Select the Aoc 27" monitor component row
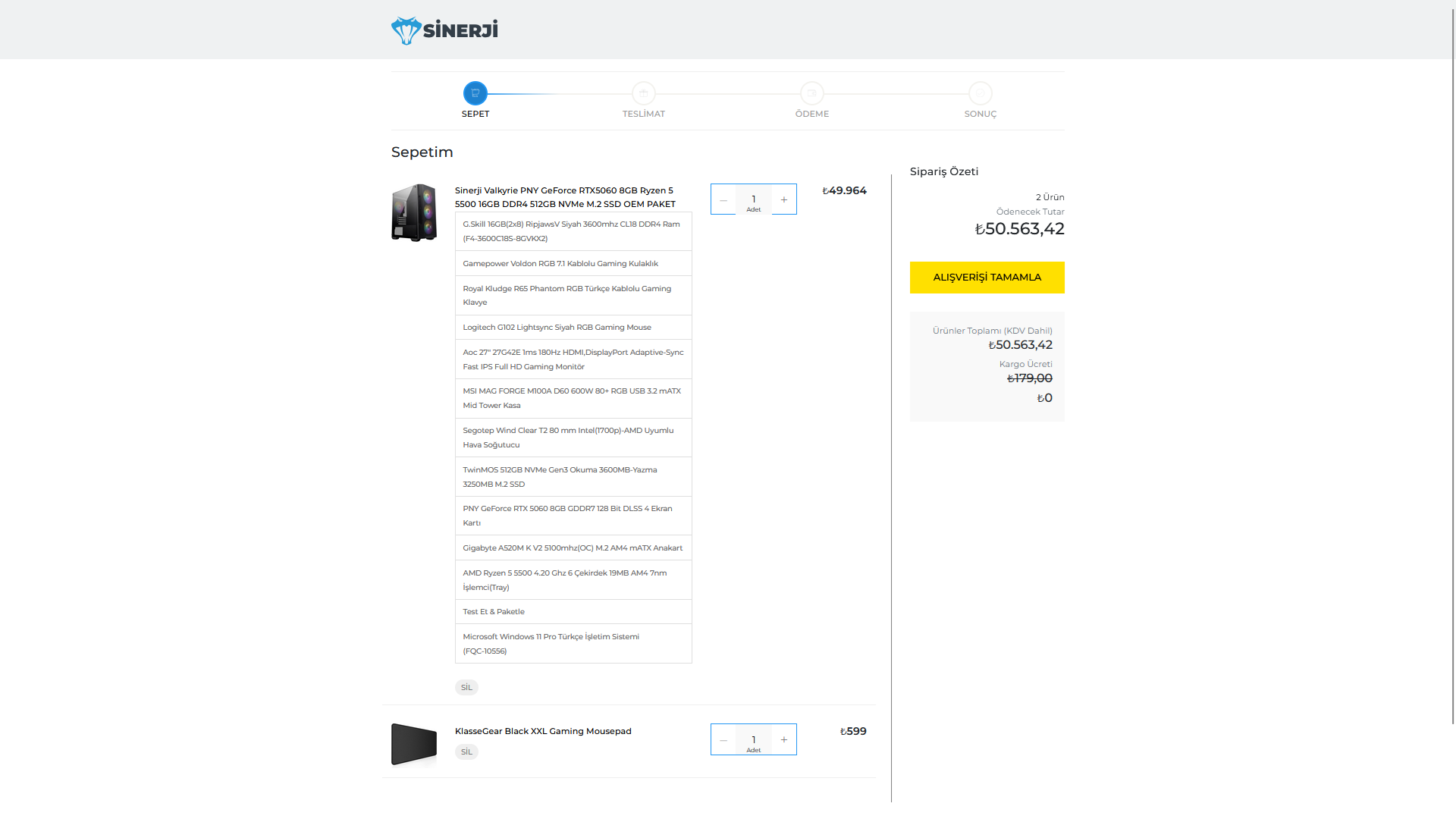This screenshot has width=1456, height=819. pyautogui.click(x=573, y=359)
